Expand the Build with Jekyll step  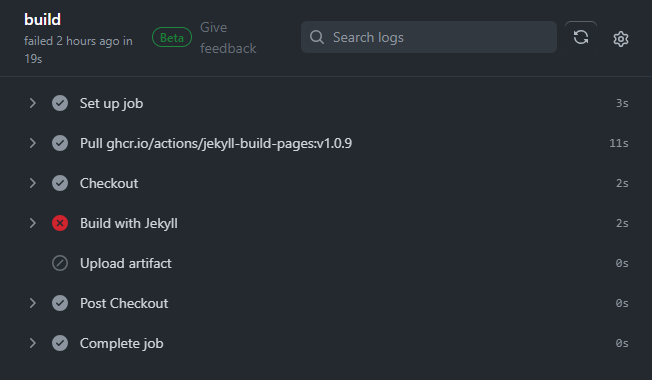pos(32,223)
